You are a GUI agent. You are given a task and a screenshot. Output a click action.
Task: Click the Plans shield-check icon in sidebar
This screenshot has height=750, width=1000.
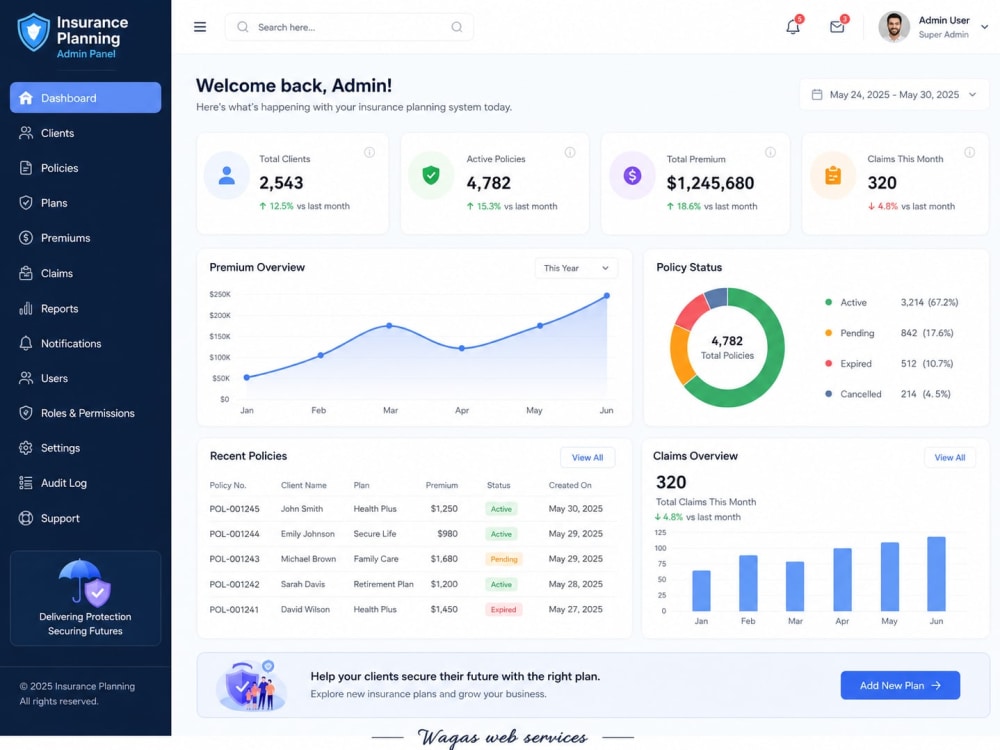click(x=26, y=203)
